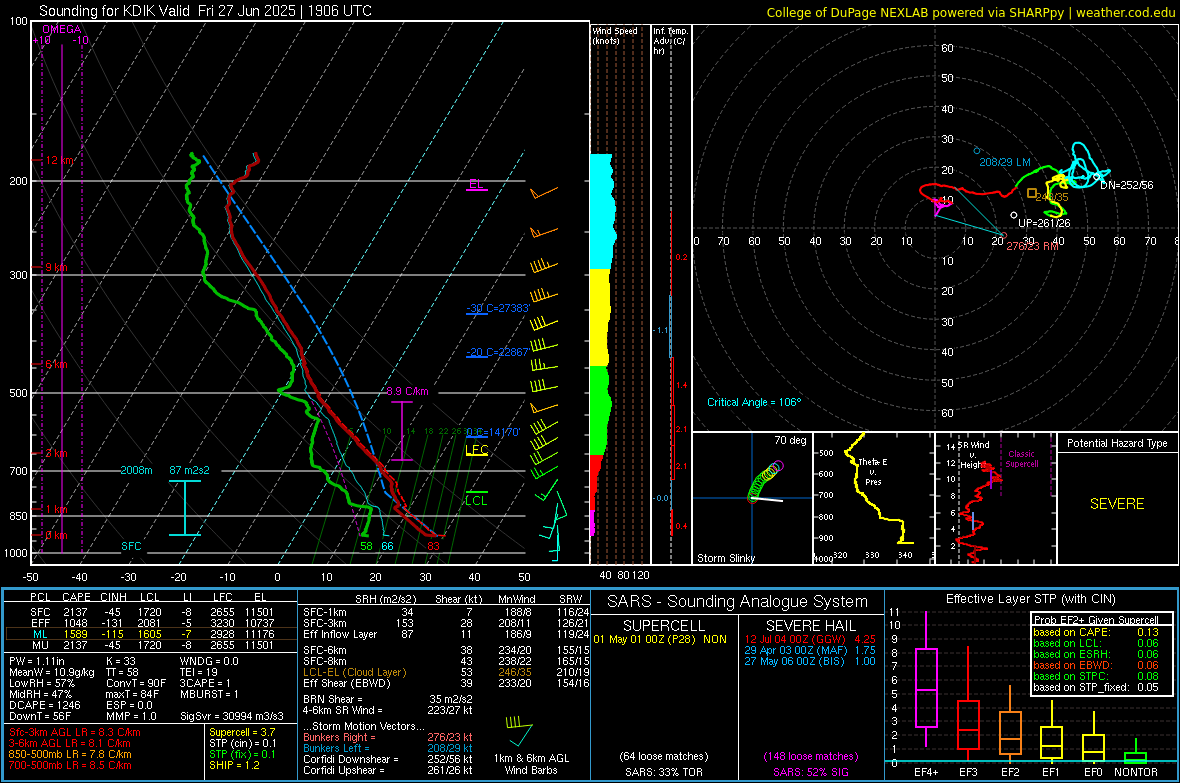Select the EFF parcel row
1180x783 pixels.
pyautogui.click(x=151, y=623)
